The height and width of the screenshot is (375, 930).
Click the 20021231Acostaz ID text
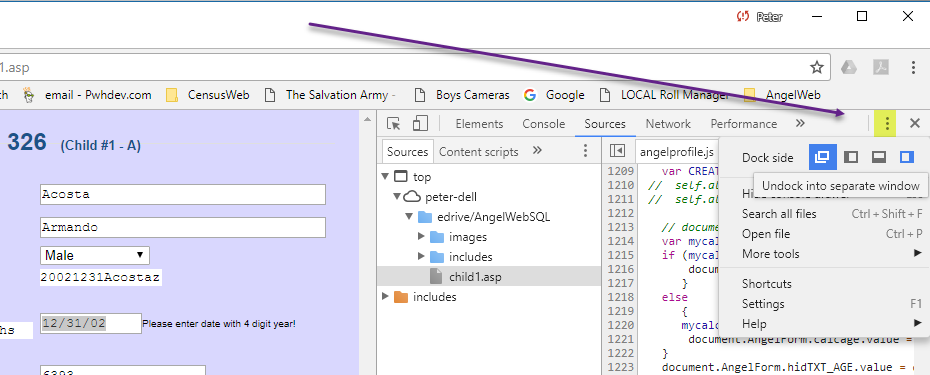click(x=101, y=277)
